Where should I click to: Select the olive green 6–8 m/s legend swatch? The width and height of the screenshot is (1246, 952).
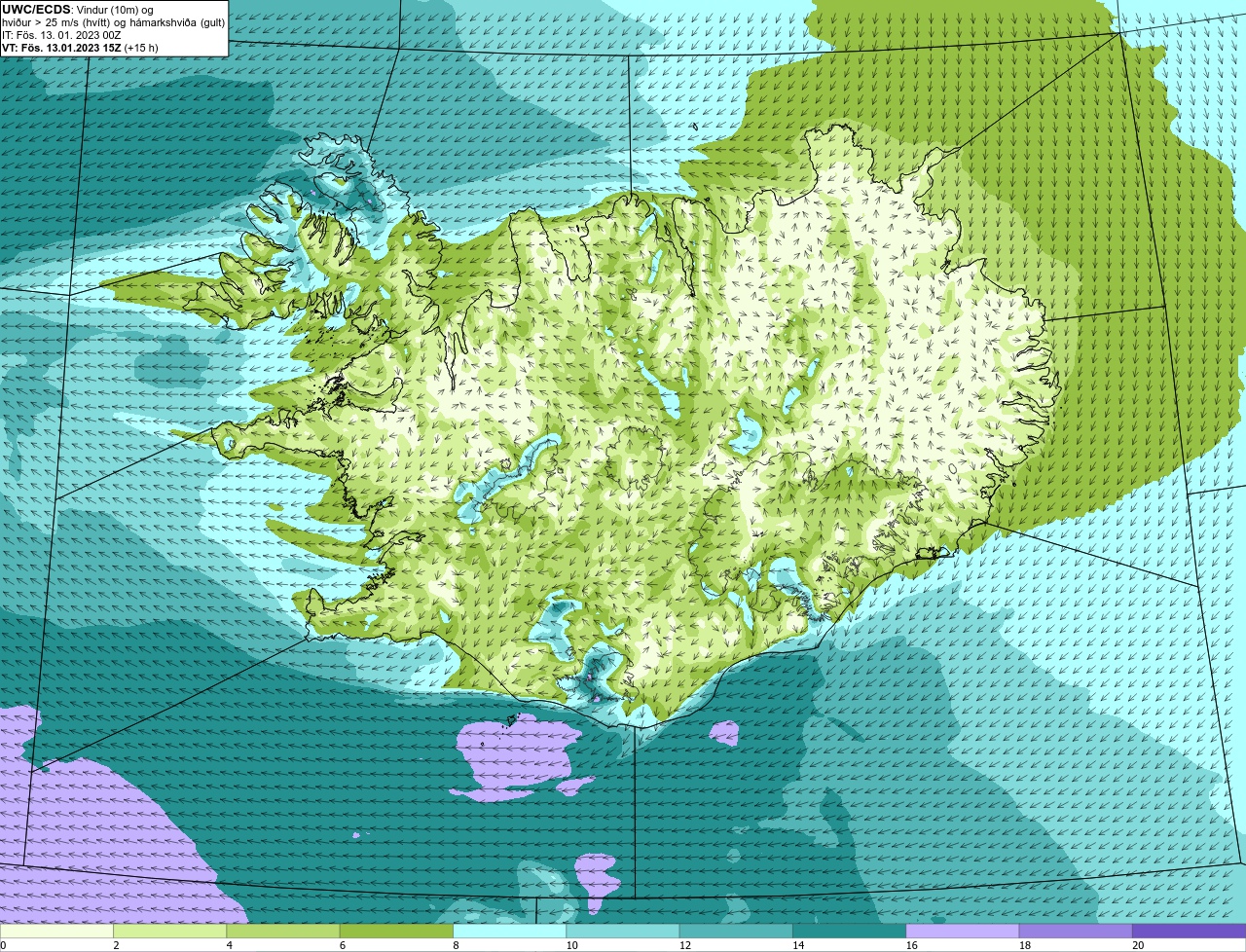(x=396, y=932)
